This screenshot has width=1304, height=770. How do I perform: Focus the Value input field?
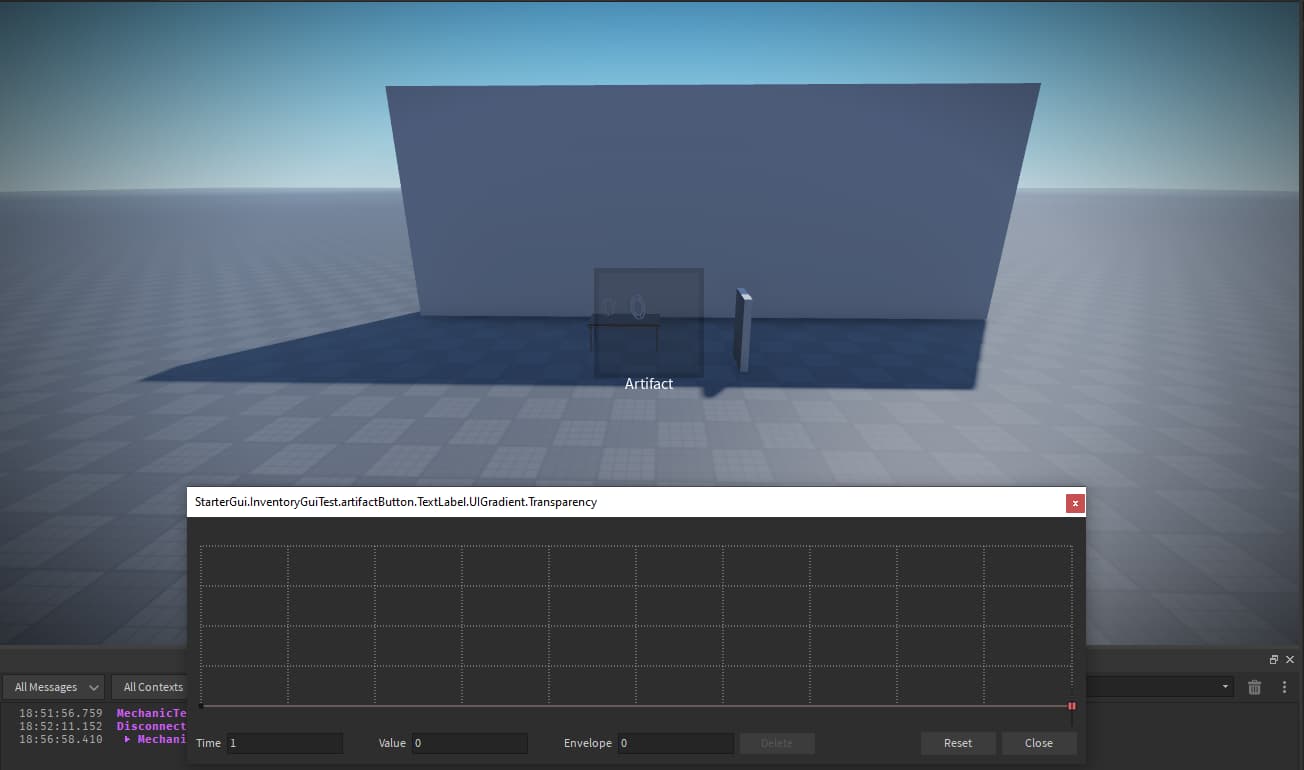[x=469, y=743]
